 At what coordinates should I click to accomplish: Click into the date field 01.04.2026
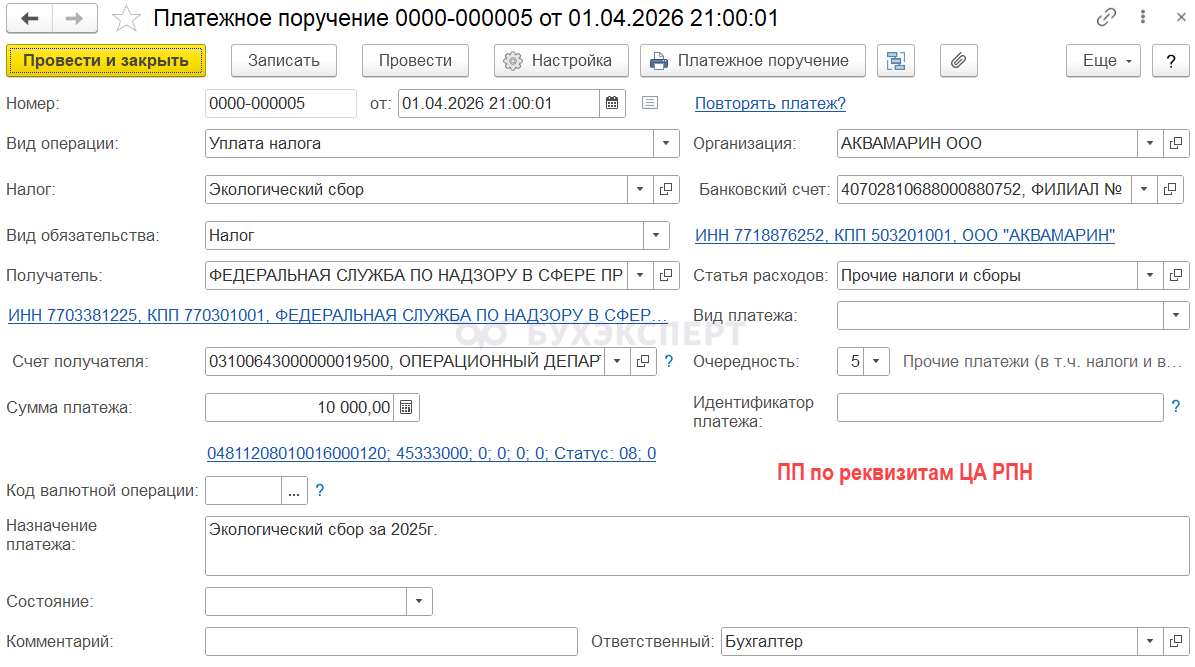pos(498,104)
